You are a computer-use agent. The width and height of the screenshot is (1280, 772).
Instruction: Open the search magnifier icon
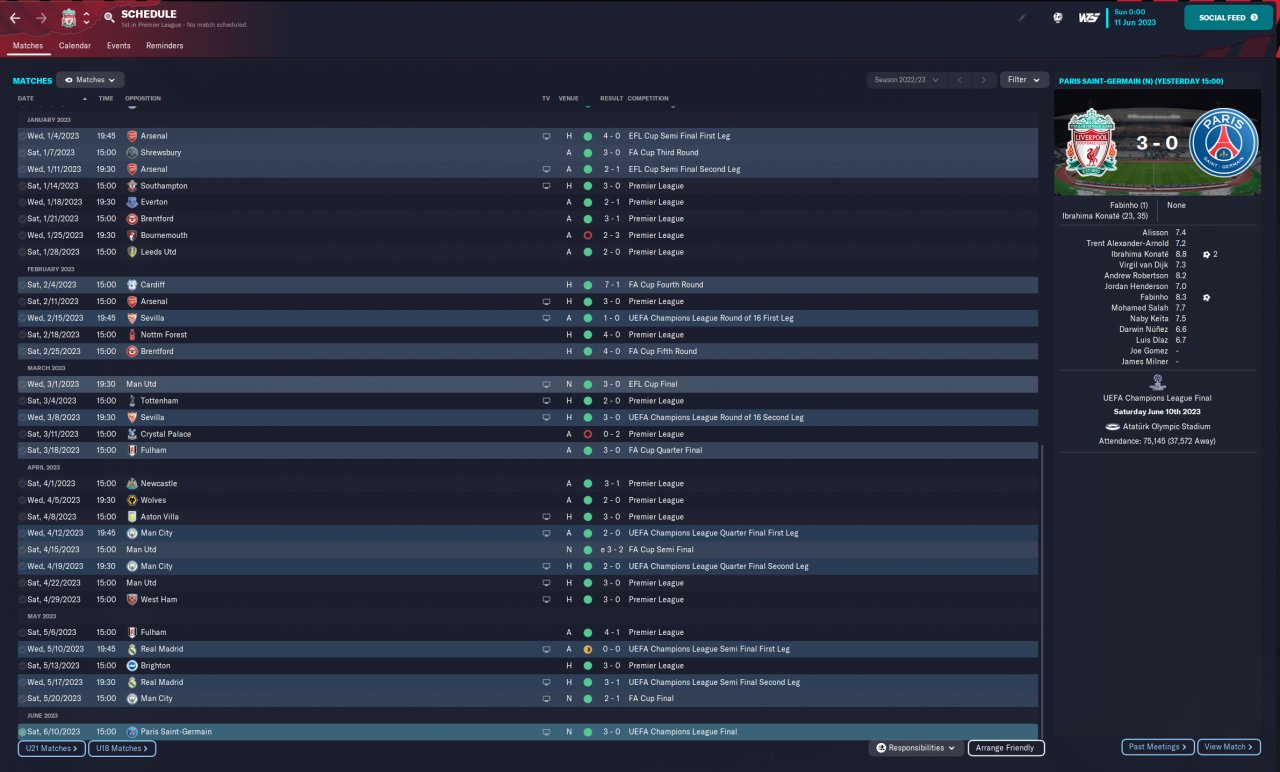[108, 18]
